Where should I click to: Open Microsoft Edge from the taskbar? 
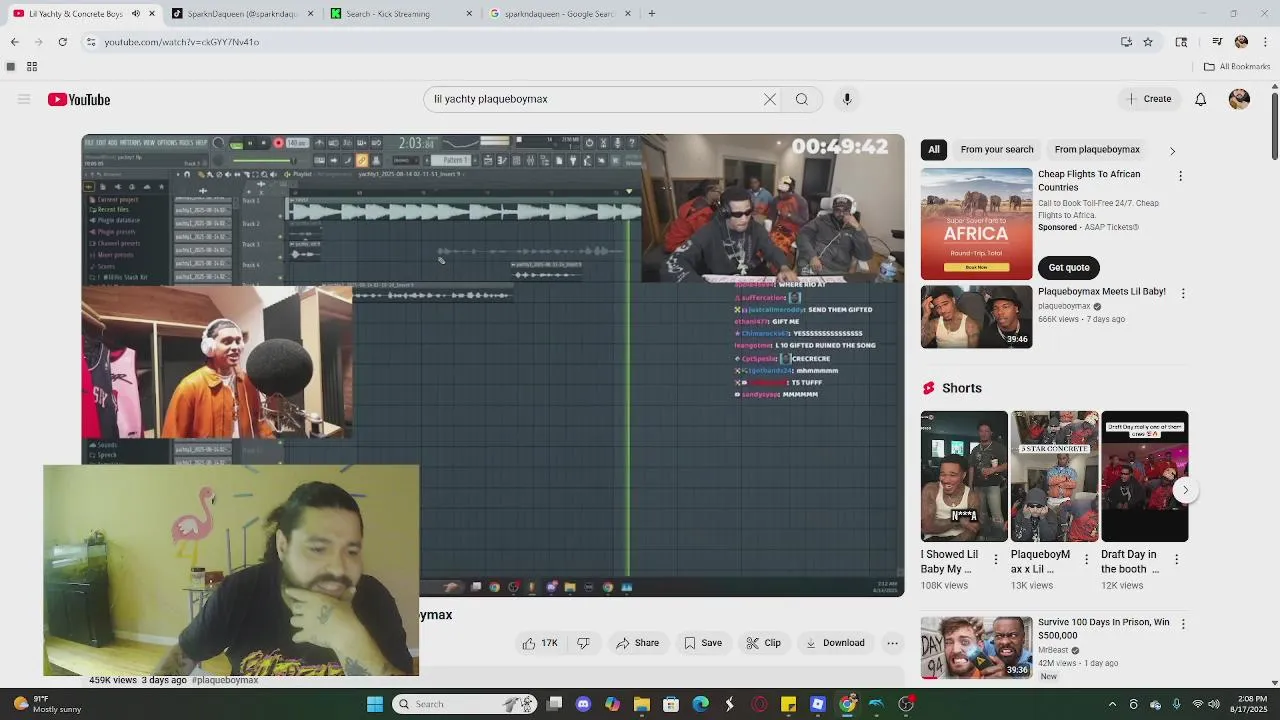pos(701,704)
